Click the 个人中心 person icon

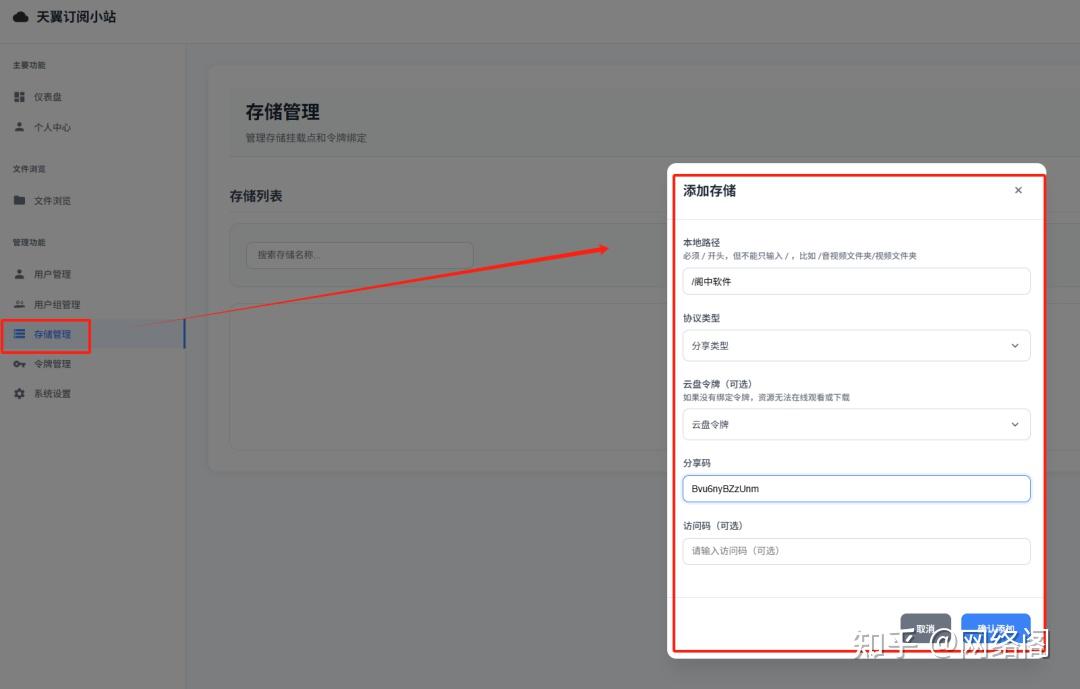pos(19,127)
